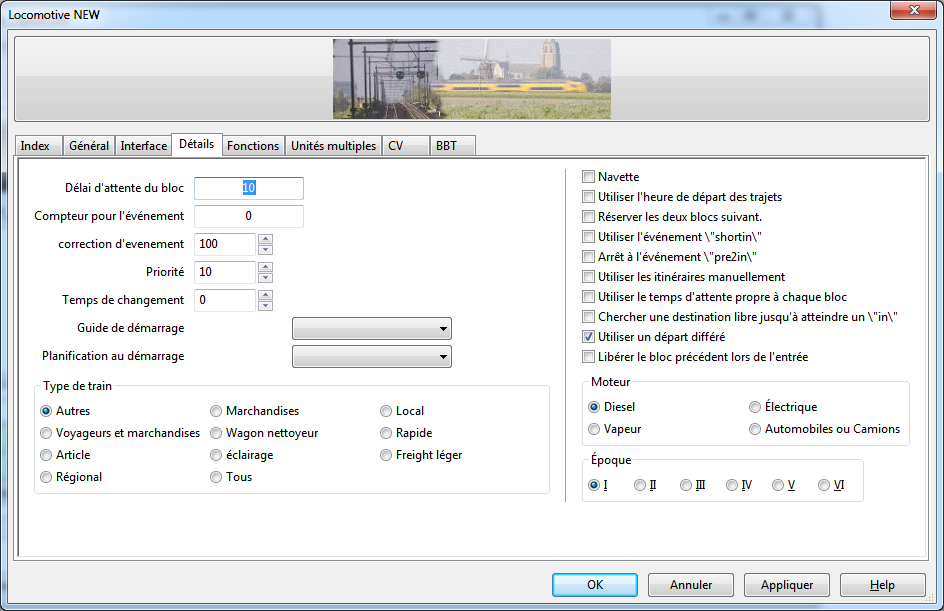Tick Libérer le bloc précédent option
This screenshot has height=611, width=944.
589,357
